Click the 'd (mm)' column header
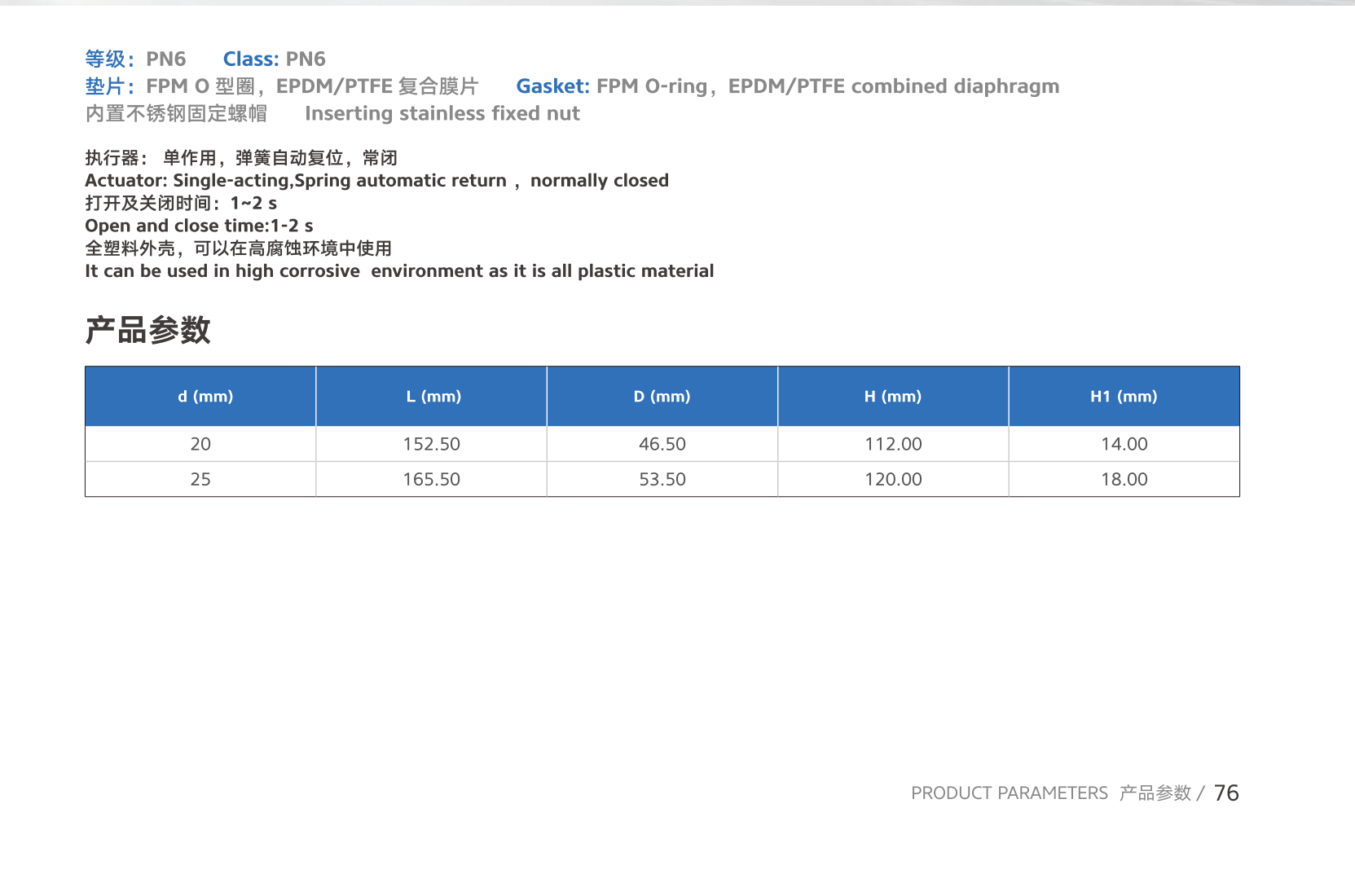This screenshot has height=896, width=1355. click(200, 397)
